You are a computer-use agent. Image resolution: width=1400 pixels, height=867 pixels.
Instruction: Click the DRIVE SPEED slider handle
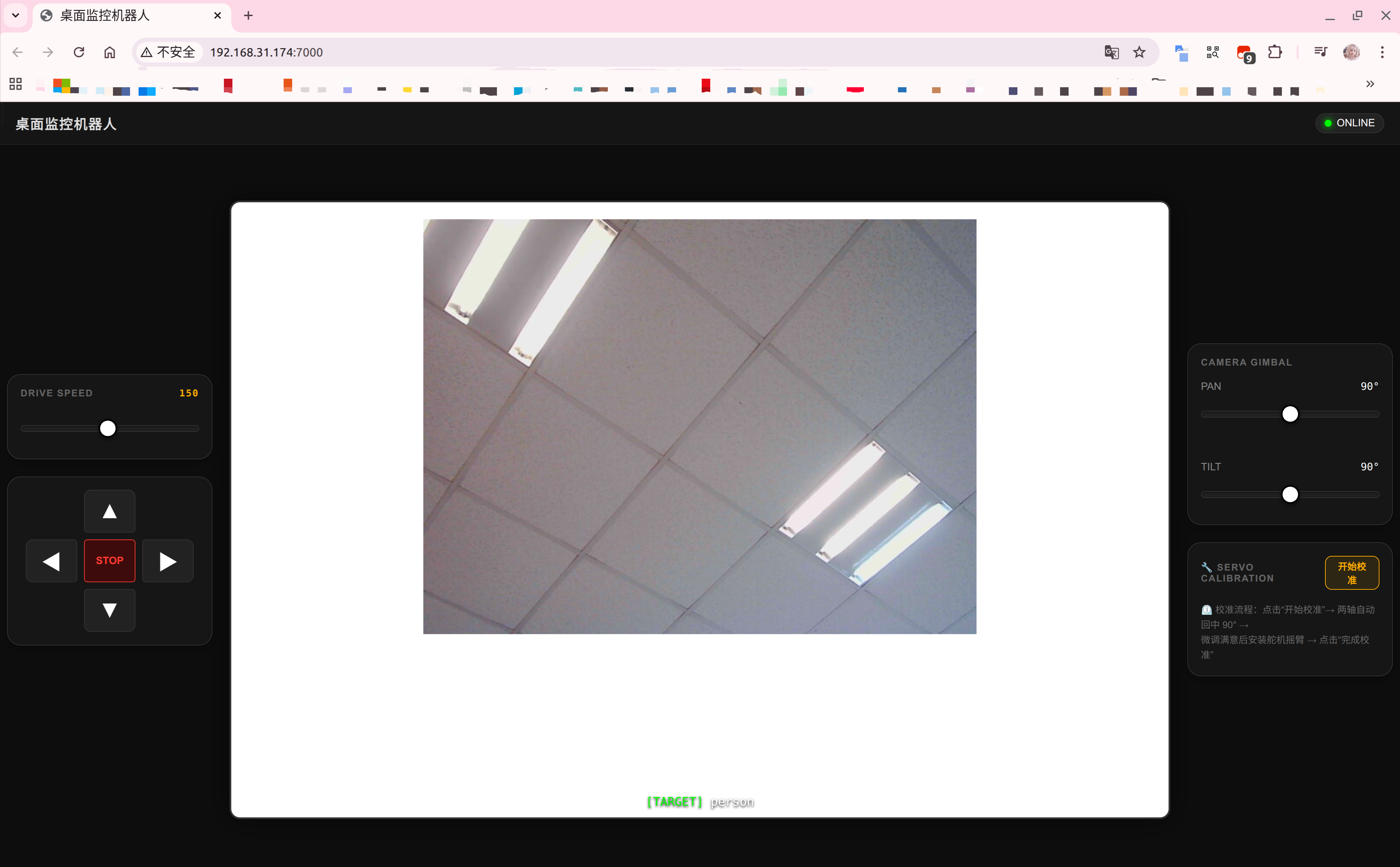(x=108, y=428)
